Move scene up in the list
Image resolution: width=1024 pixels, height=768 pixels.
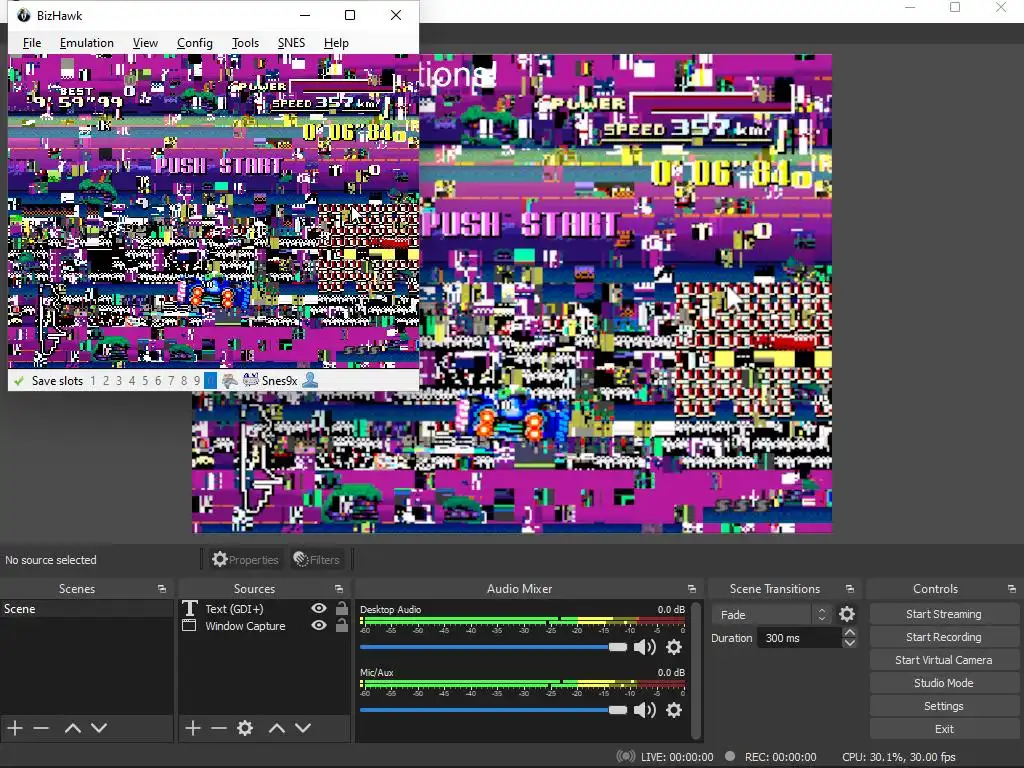tap(72, 728)
